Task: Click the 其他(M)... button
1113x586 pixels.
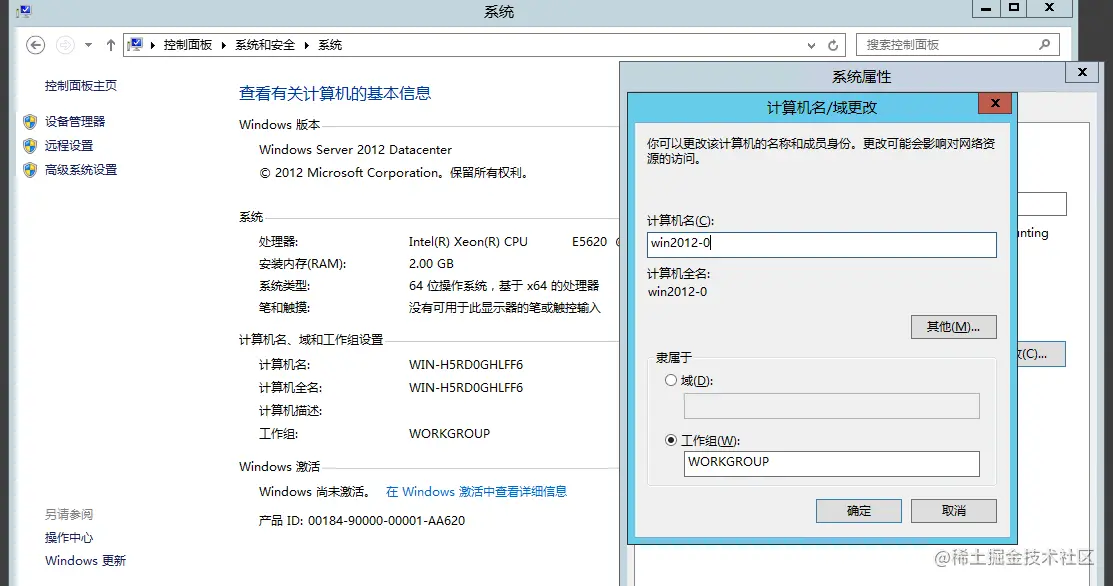Action: tap(953, 327)
